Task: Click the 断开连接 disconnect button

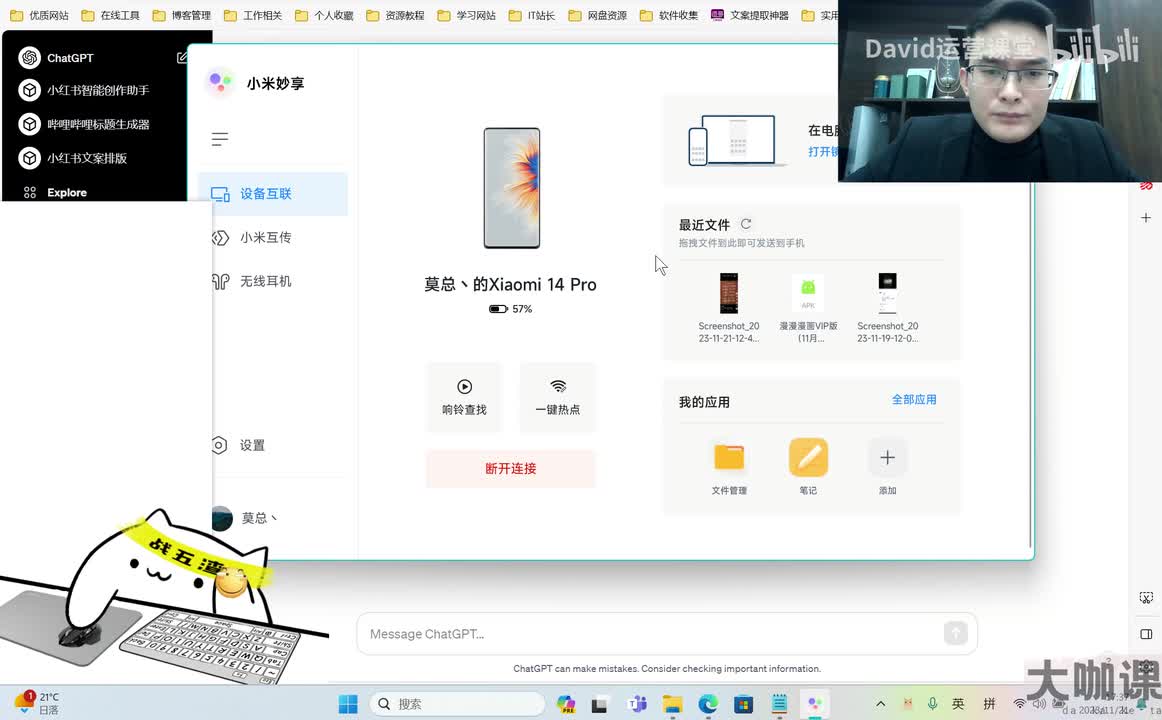Action: tap(510, 468)
